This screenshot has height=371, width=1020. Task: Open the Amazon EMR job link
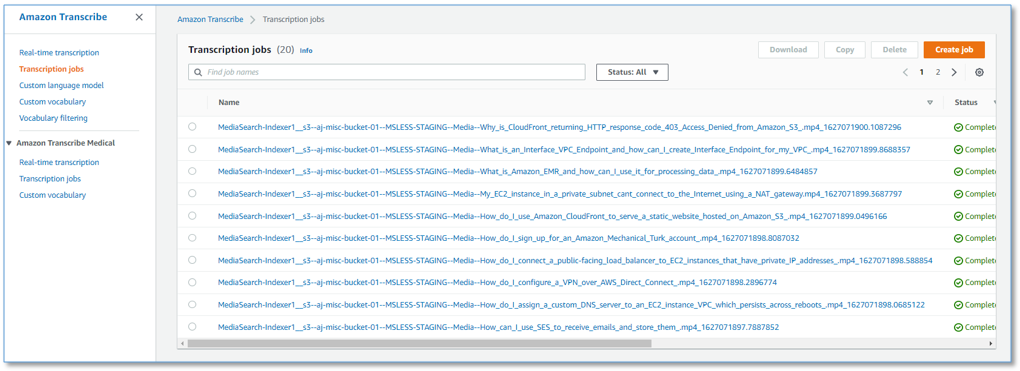(x=518, y=171)
